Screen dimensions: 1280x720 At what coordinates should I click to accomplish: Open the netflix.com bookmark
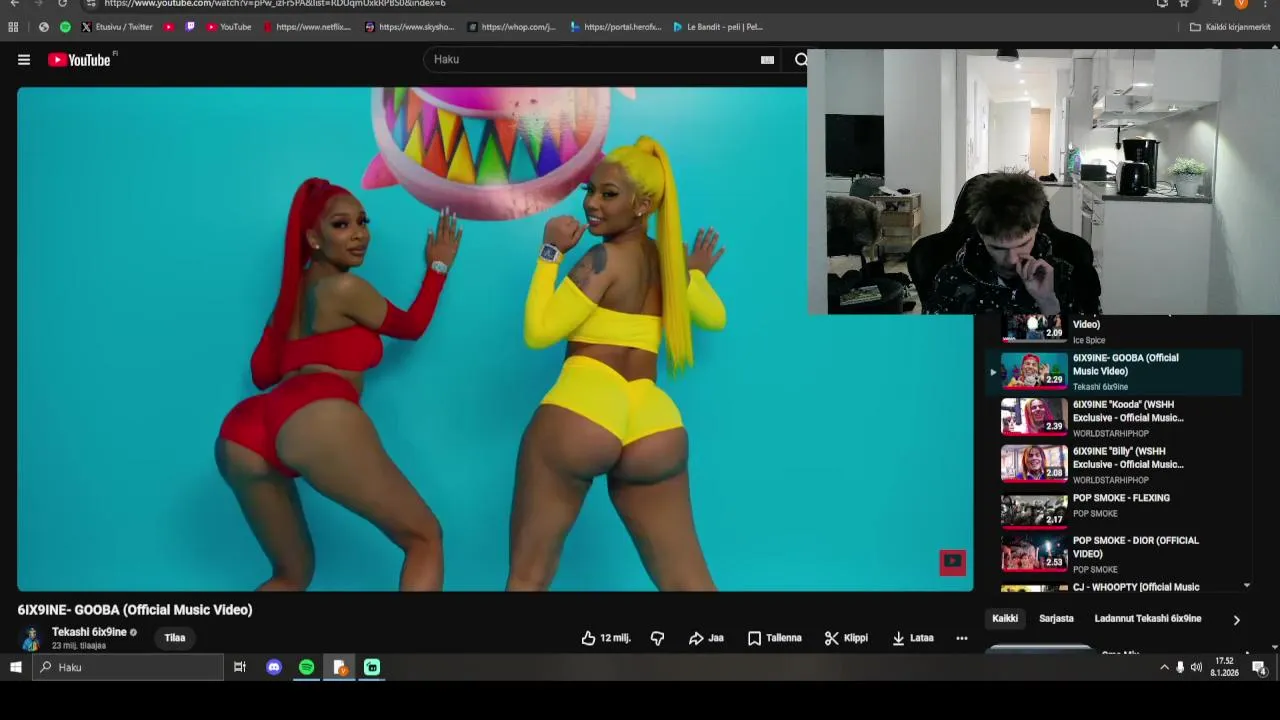click(307, 27)
